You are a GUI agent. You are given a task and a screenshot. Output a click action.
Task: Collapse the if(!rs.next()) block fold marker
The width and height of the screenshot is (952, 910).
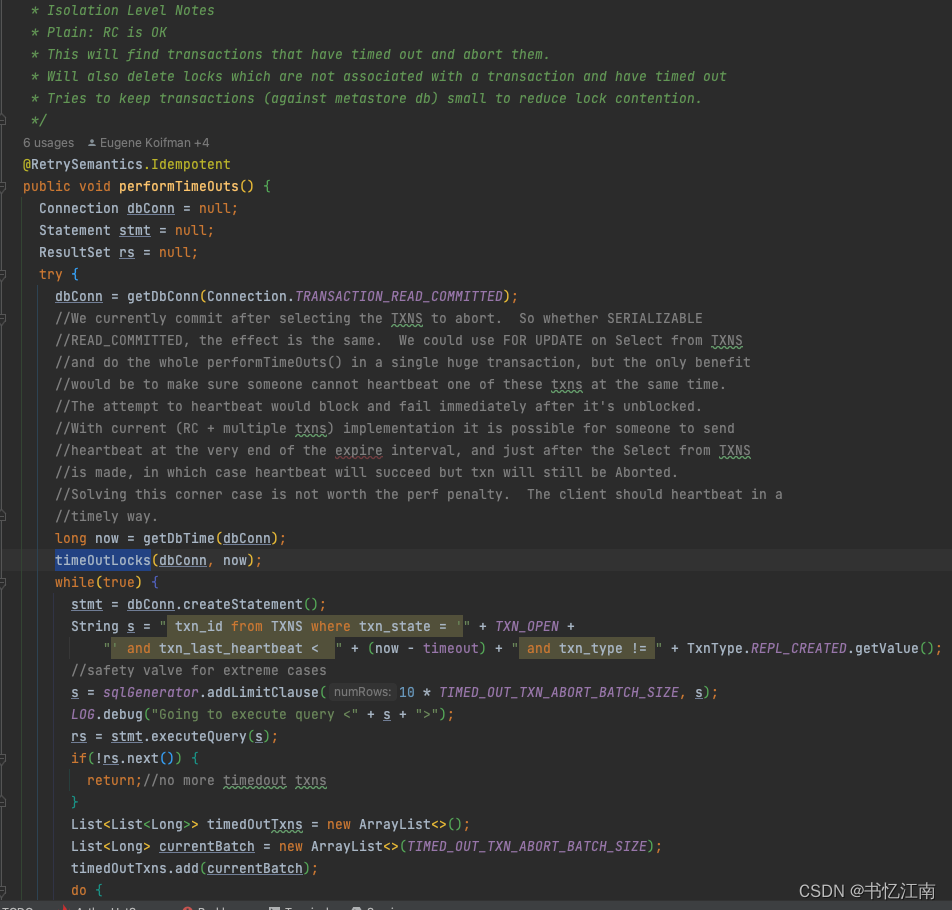click(2, 758)
